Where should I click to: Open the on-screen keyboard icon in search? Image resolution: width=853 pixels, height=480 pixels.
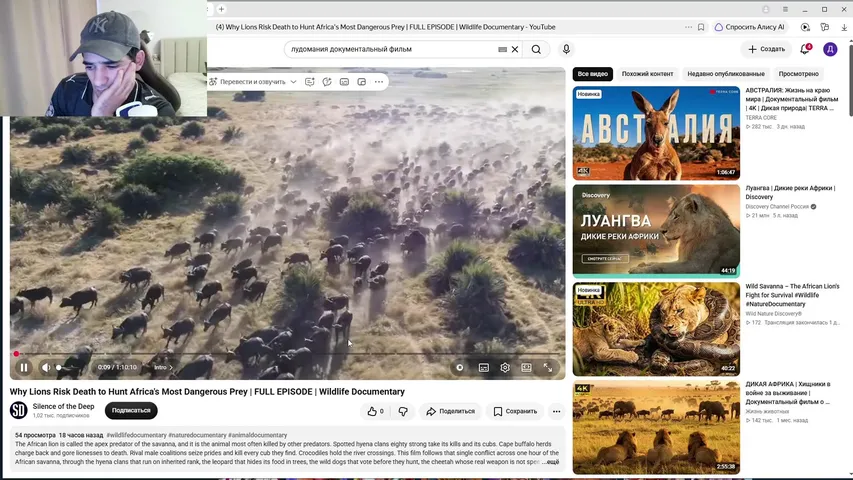click(503, 49)
